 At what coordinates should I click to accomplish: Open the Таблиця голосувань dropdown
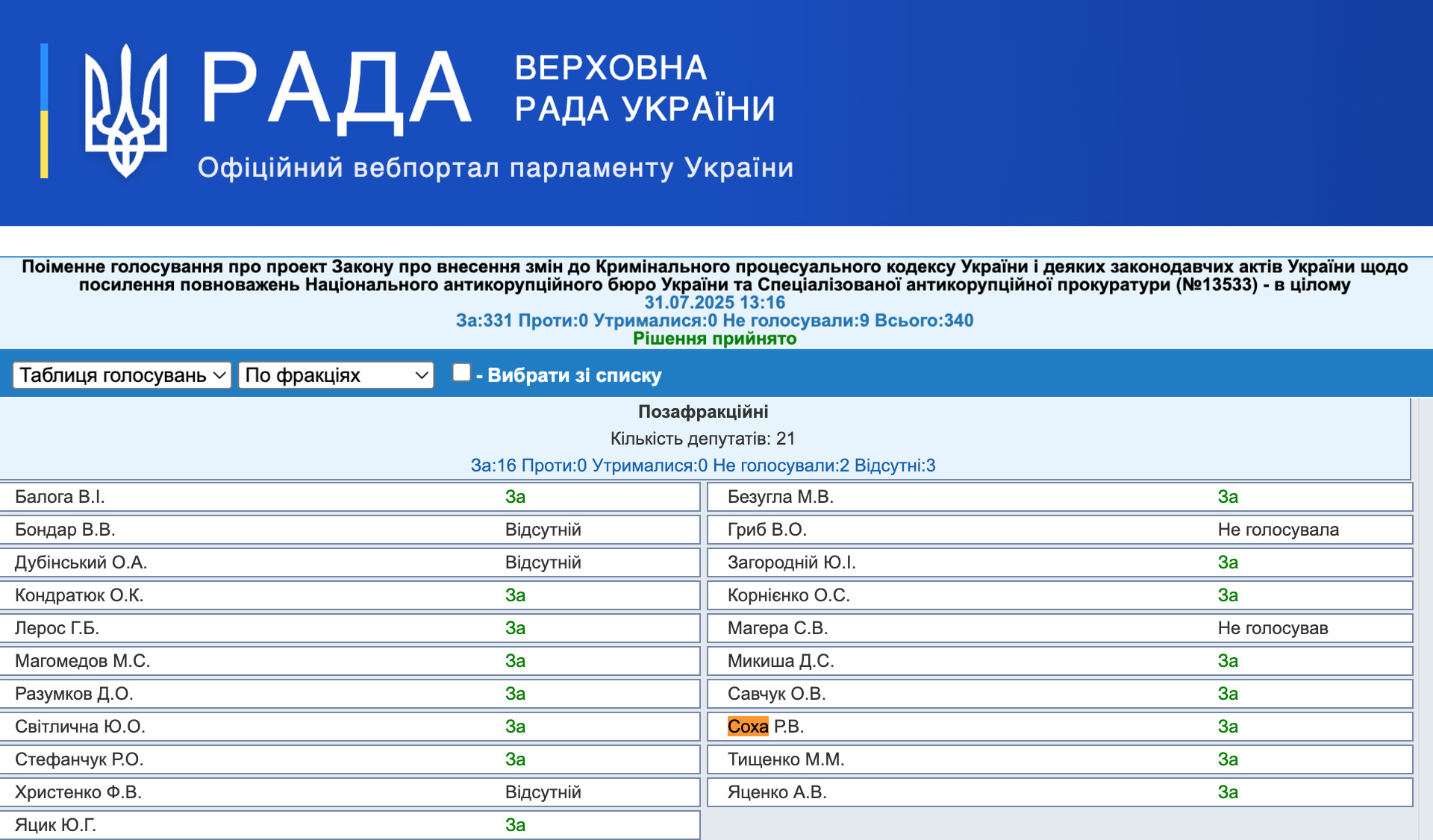pos(122,374)
